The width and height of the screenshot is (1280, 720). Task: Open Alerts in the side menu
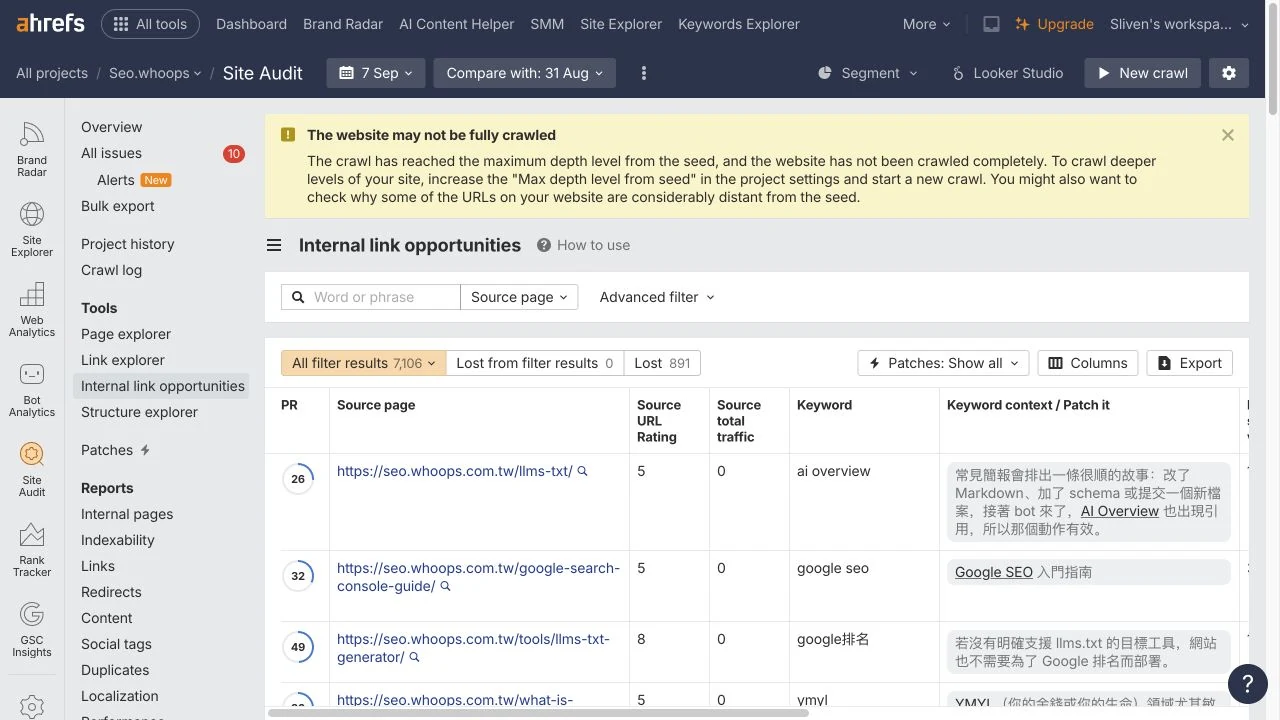(116, 180)
